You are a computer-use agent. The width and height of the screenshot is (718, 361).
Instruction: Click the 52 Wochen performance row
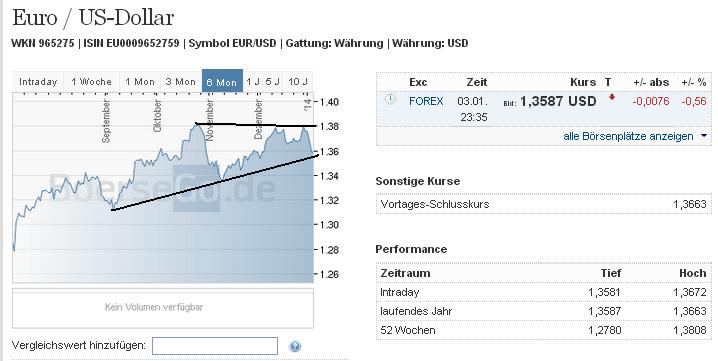coord(543,330)
